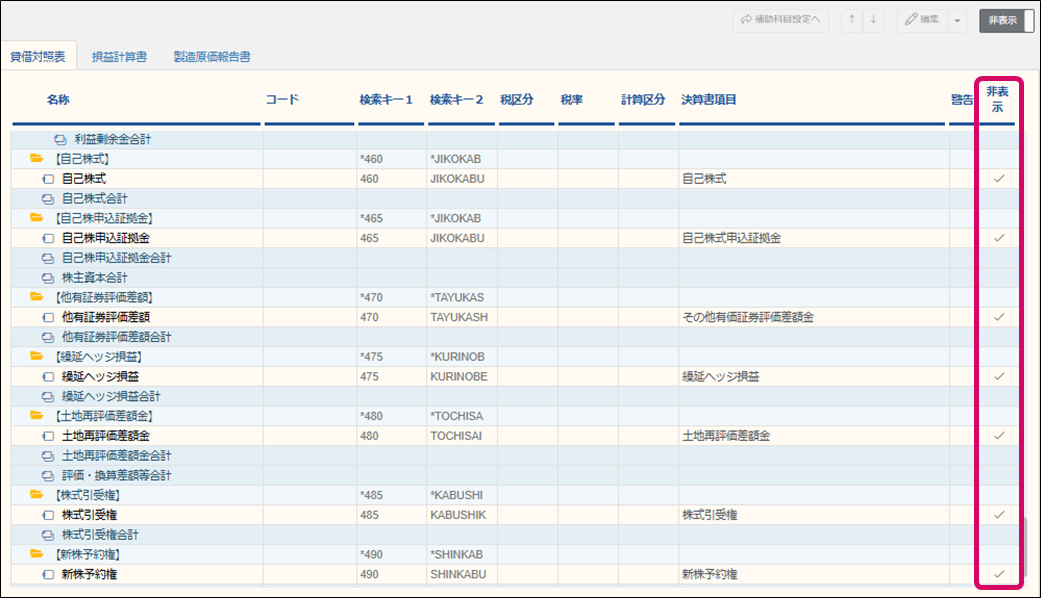Uncheck 非表示 for 新株予約権 row
Image resolution: width=1041 pixels, height=598 pixels.
pos(998,574)
